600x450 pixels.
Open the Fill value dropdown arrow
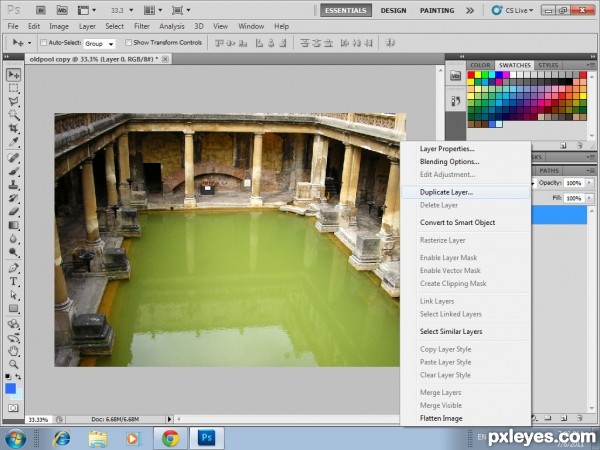pyautogui.click(x=589, y=198)
